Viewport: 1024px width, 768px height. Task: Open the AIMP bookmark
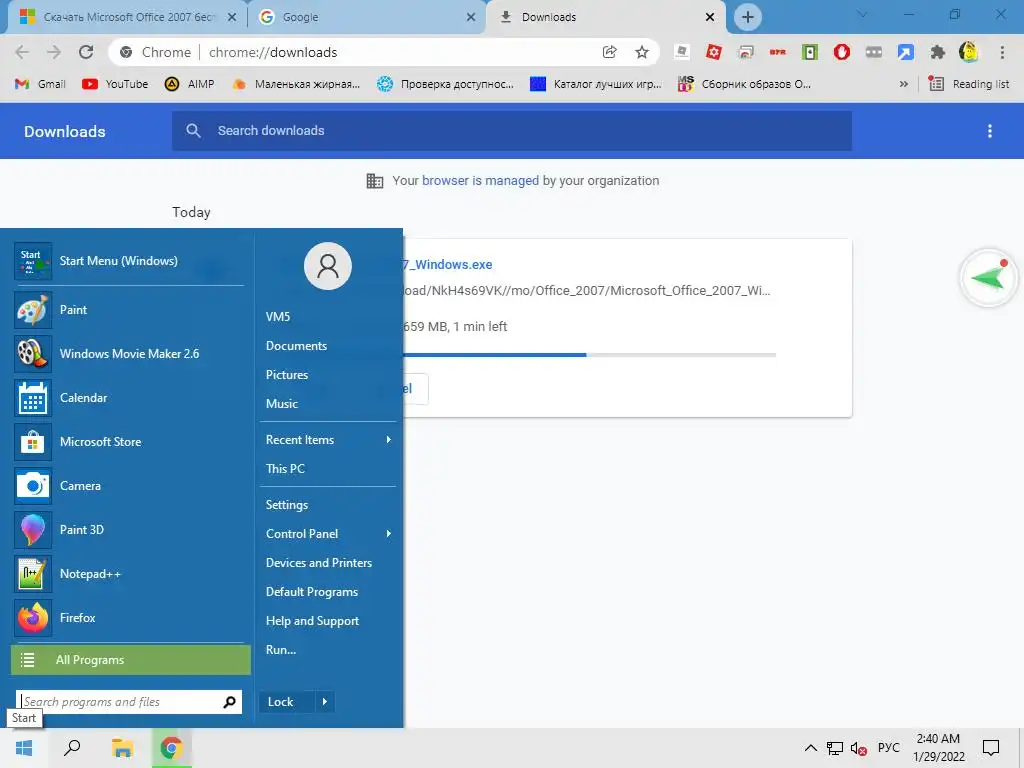pos(190,84)
